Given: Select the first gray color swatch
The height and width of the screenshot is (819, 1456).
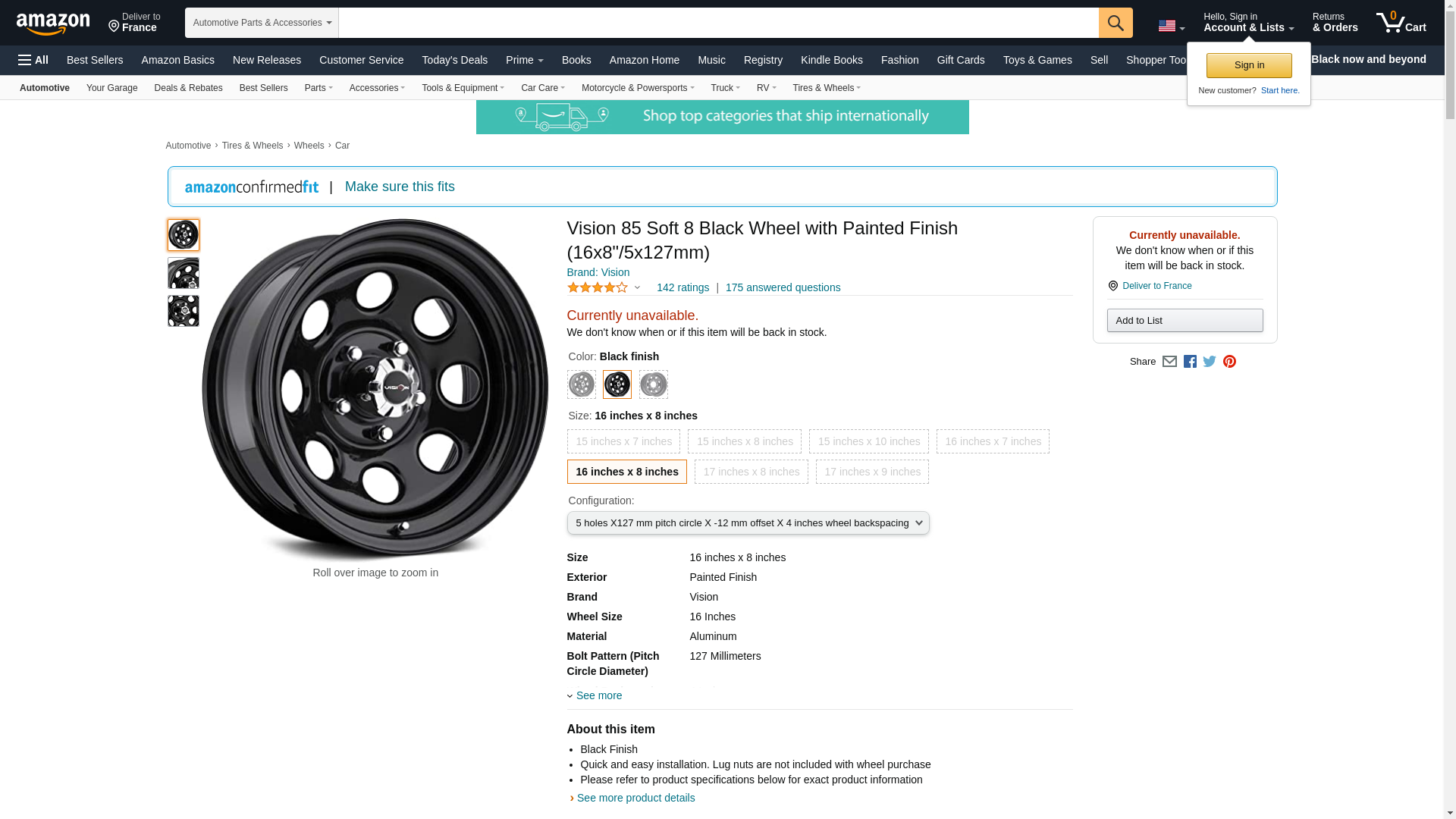Looking at the screenshot, I should pos(582,384).
